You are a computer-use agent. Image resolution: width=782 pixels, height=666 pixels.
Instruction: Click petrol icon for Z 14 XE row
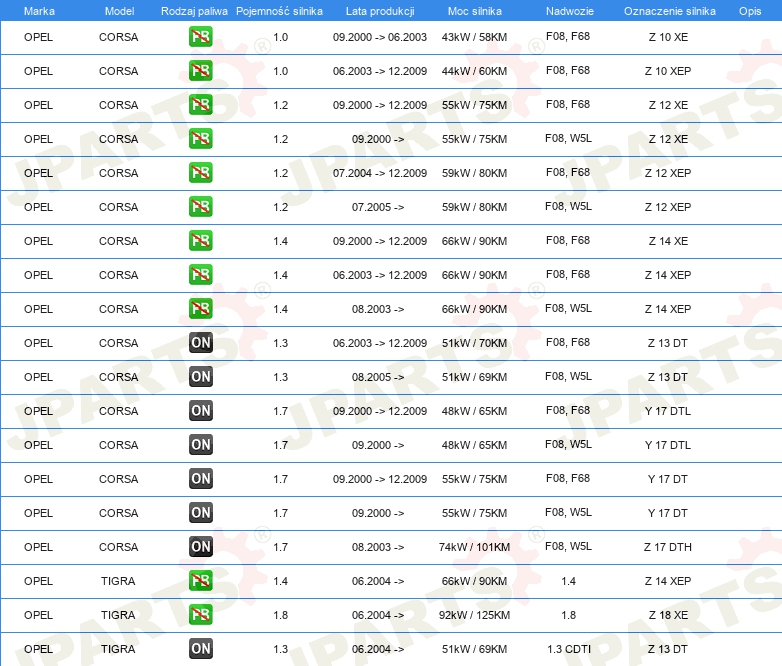coord(200,241)
